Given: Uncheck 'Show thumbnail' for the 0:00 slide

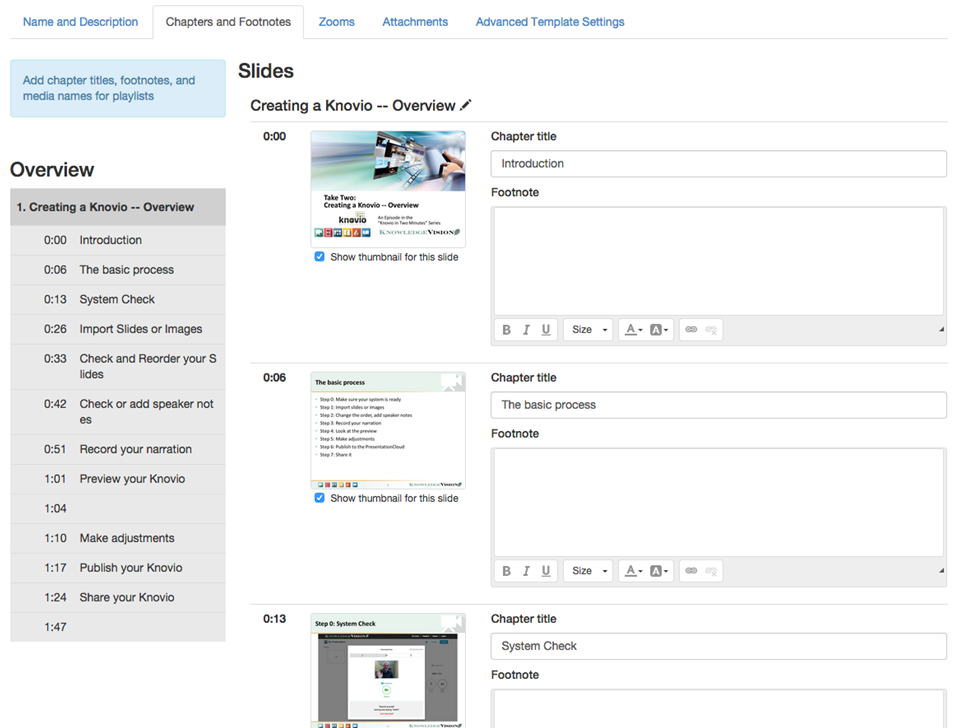Looking at the screenshot, I should [x=320, y=257].
